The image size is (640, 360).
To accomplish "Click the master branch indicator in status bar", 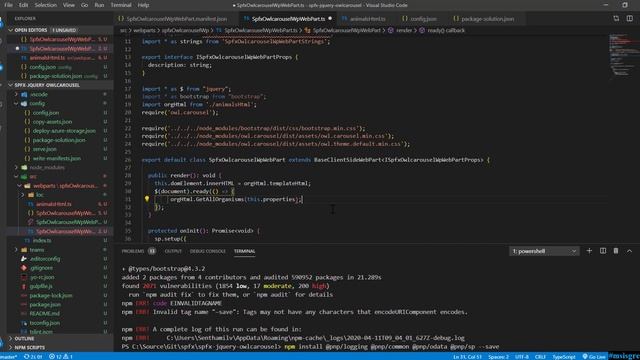I will 9,356.
